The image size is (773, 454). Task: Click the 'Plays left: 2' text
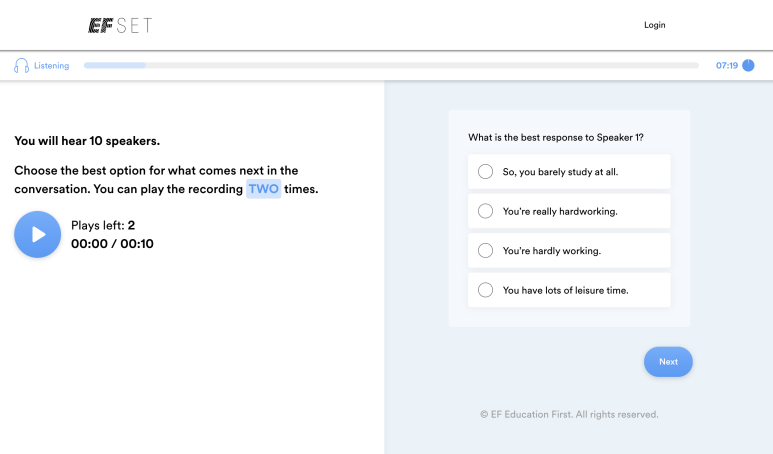coord(103,225)
